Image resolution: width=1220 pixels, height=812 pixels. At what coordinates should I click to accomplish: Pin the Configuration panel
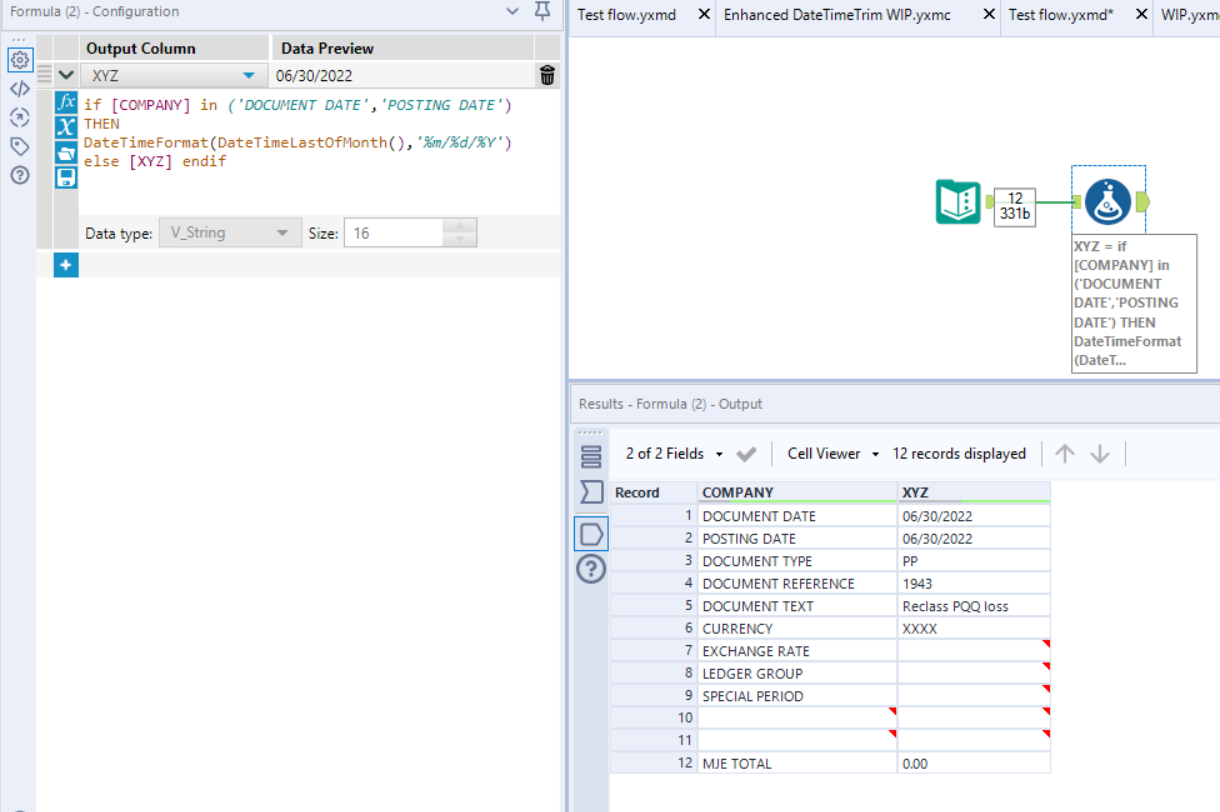pyautogui.click(x=543, y=12)
